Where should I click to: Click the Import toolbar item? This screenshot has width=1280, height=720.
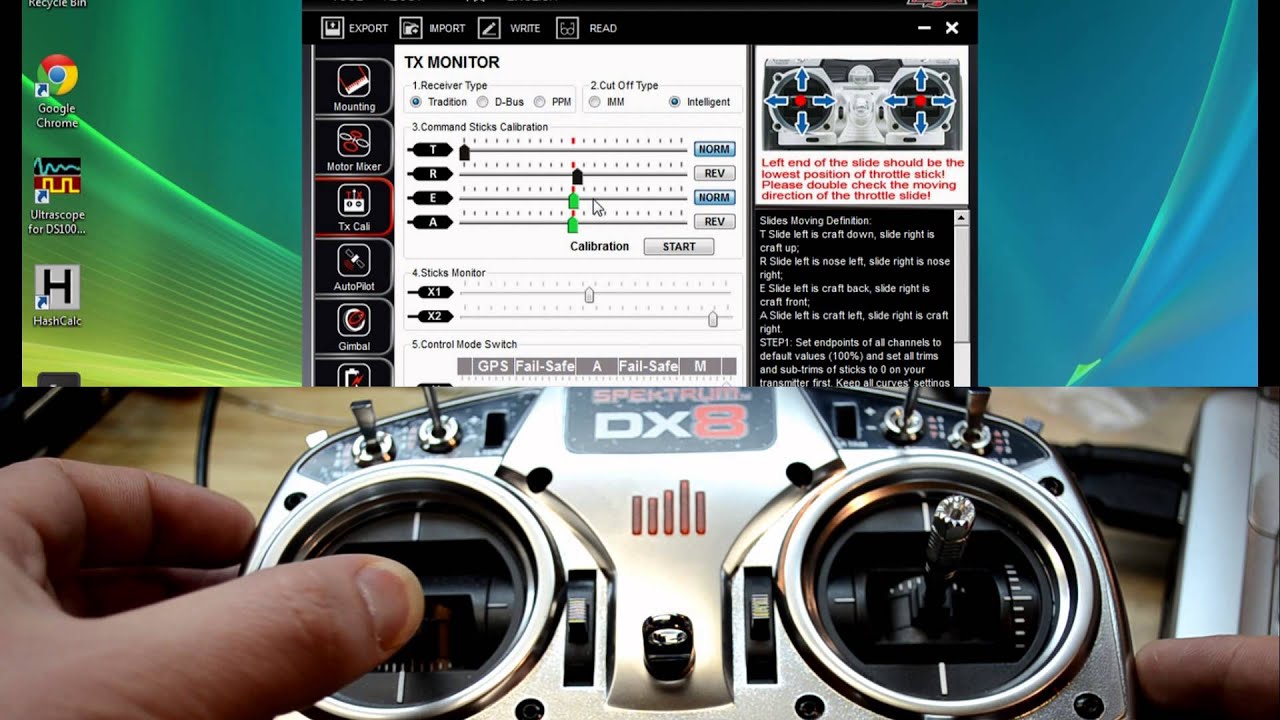click(x=433, y=28)
